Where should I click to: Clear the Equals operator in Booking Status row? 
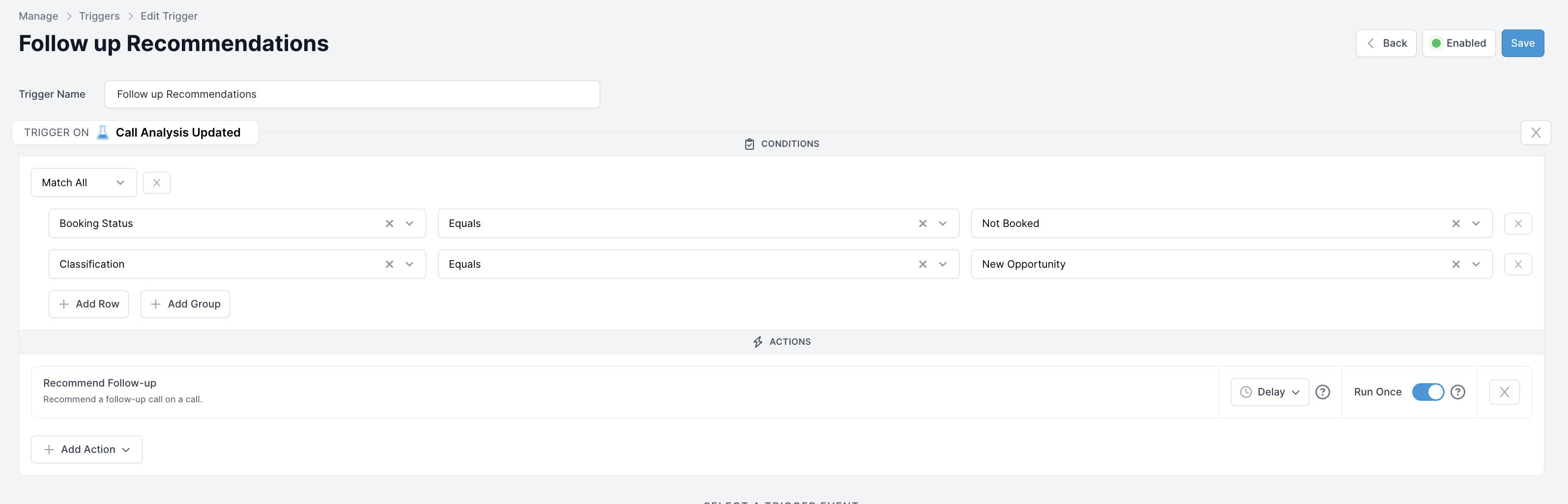coord(923,223)
